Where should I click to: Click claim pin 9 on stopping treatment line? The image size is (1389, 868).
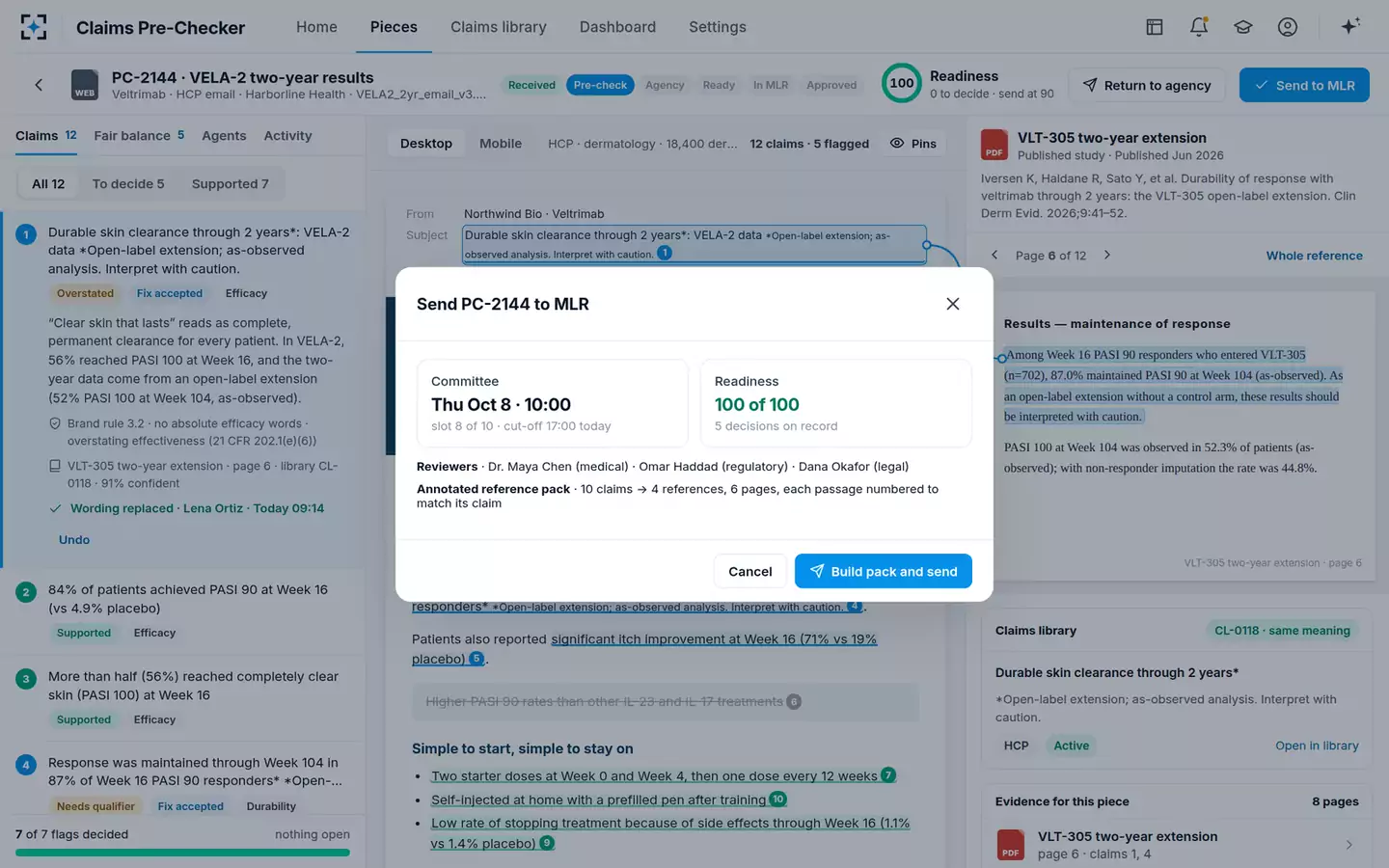coord(547,842)
